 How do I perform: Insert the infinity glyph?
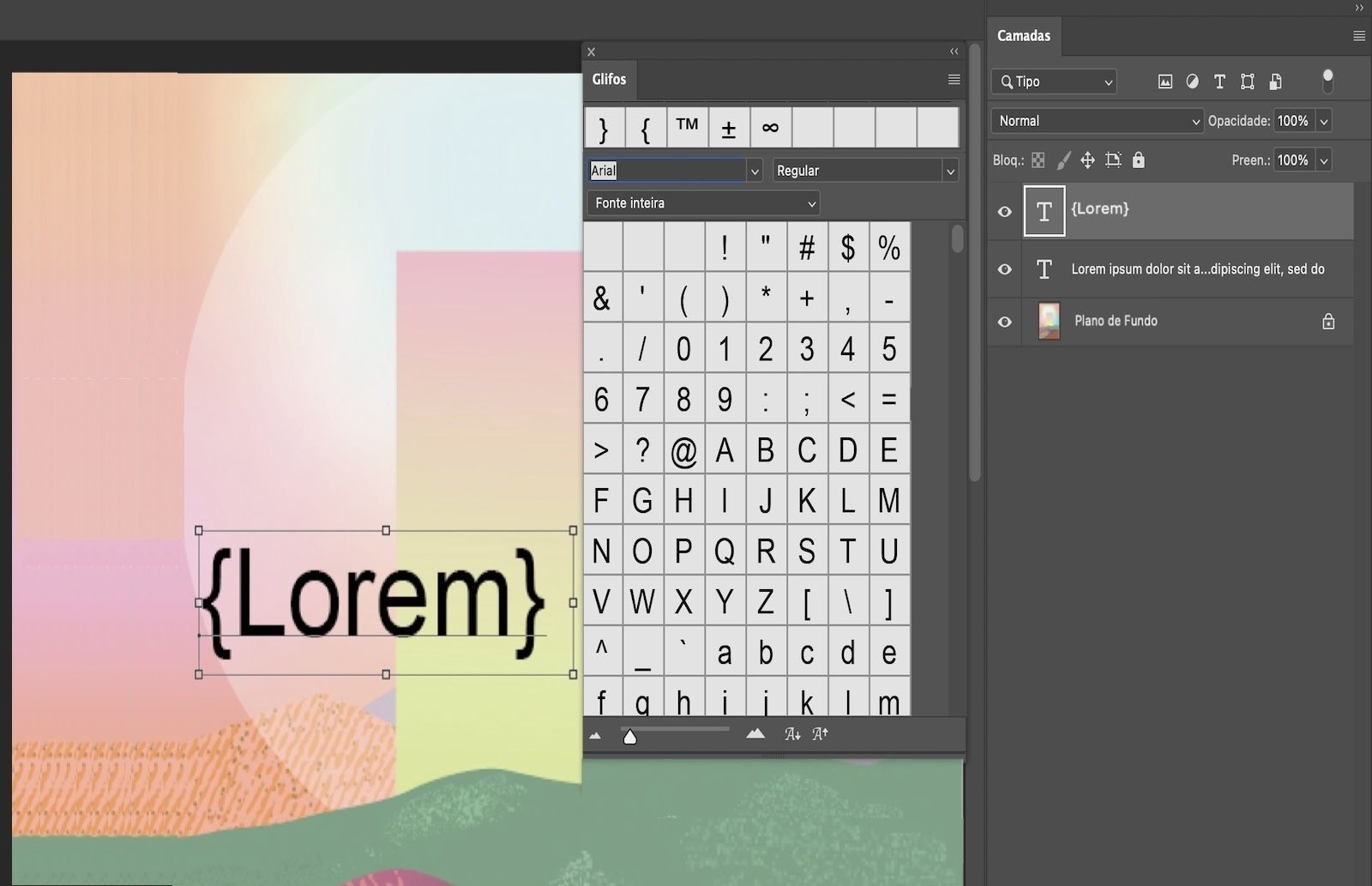point(769,127)
